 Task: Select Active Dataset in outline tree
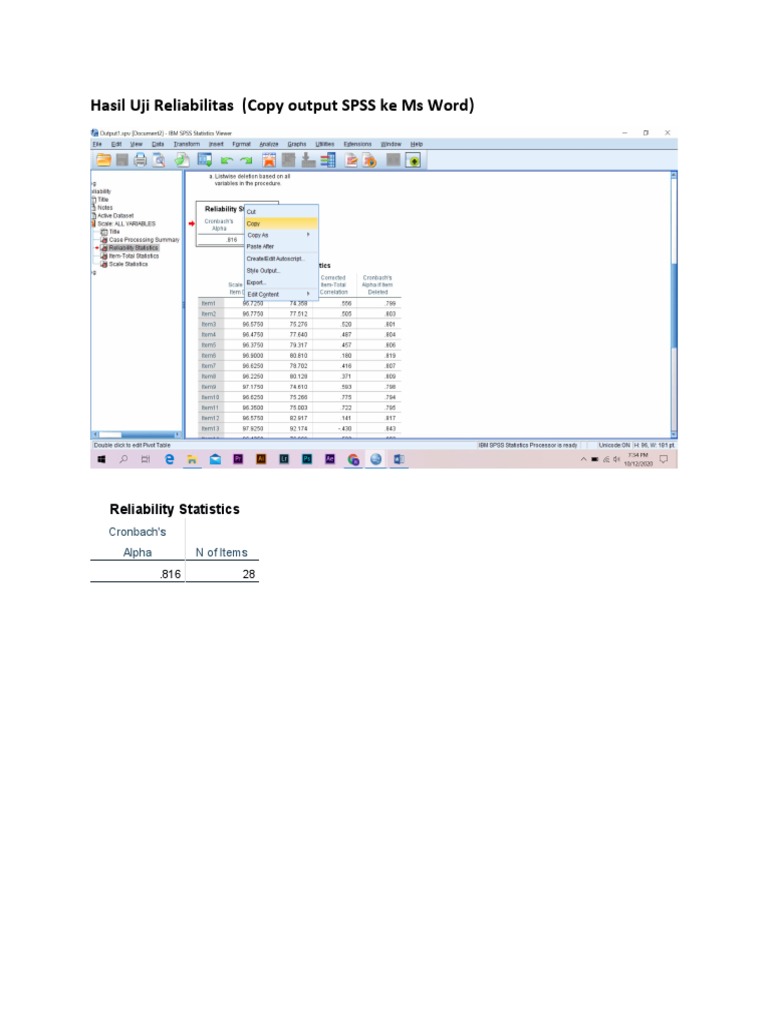click(x=115, y=216)
